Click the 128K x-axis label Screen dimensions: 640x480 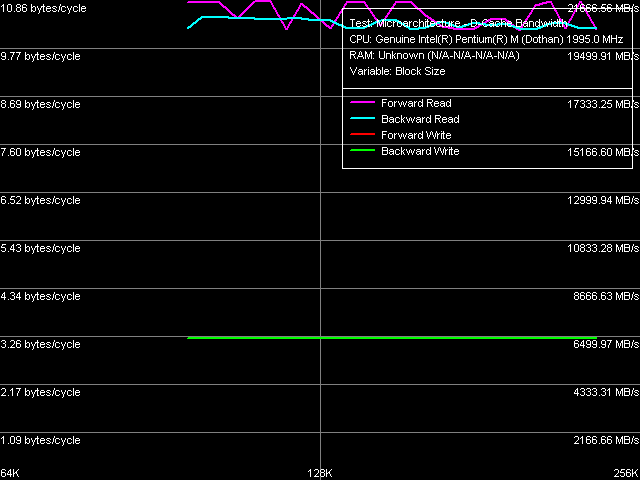[320, 472]
